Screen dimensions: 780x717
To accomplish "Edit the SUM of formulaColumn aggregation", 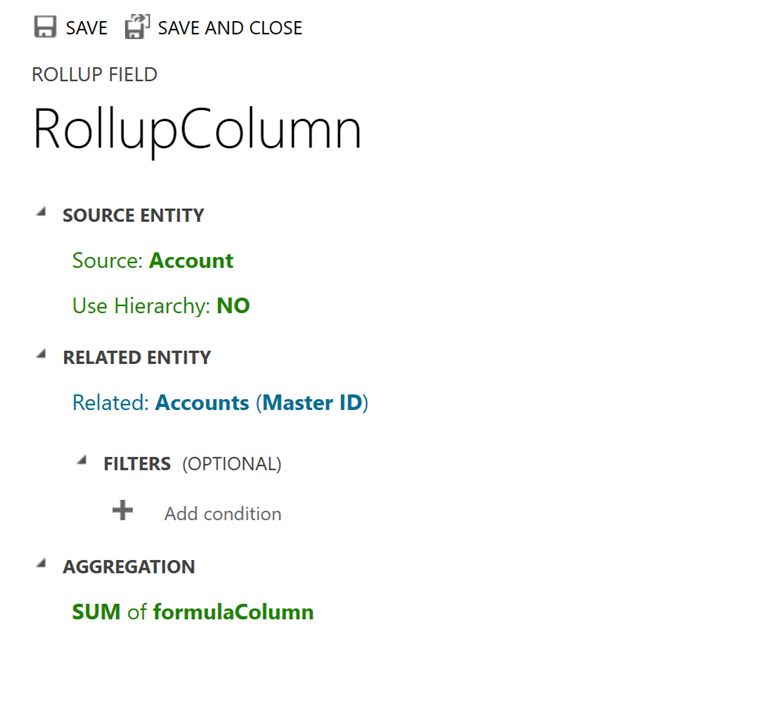I will [x=192, y=612].
